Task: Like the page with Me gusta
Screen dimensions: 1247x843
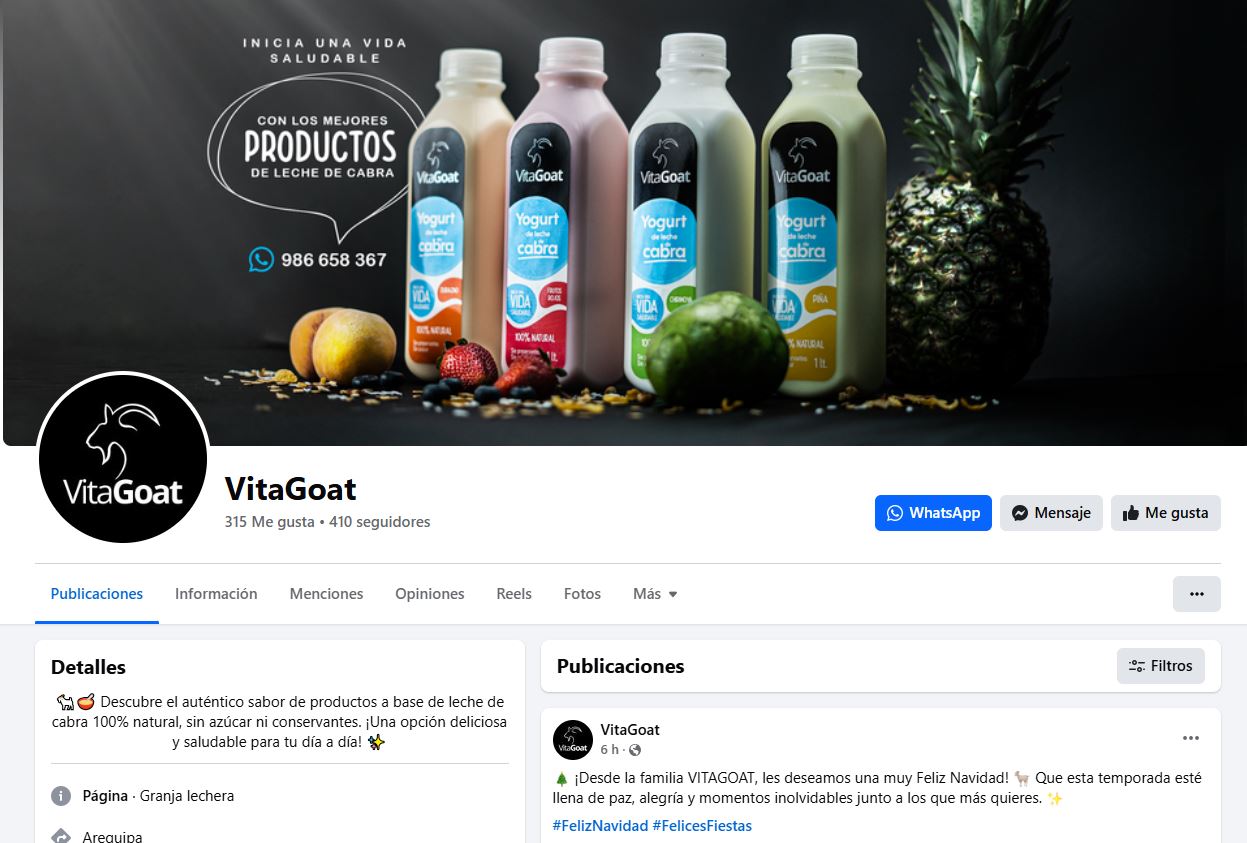Action: pos(1165,513)
